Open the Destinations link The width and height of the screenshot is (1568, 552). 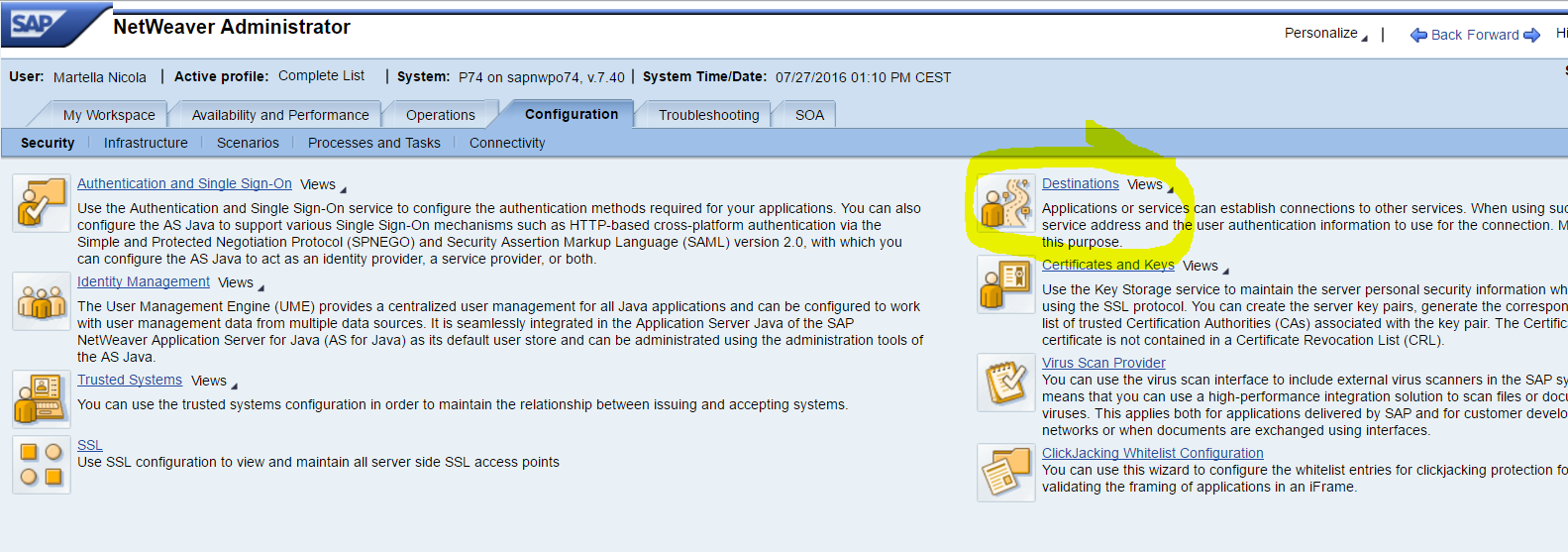pyautogui.click(x=1081, y=183)
